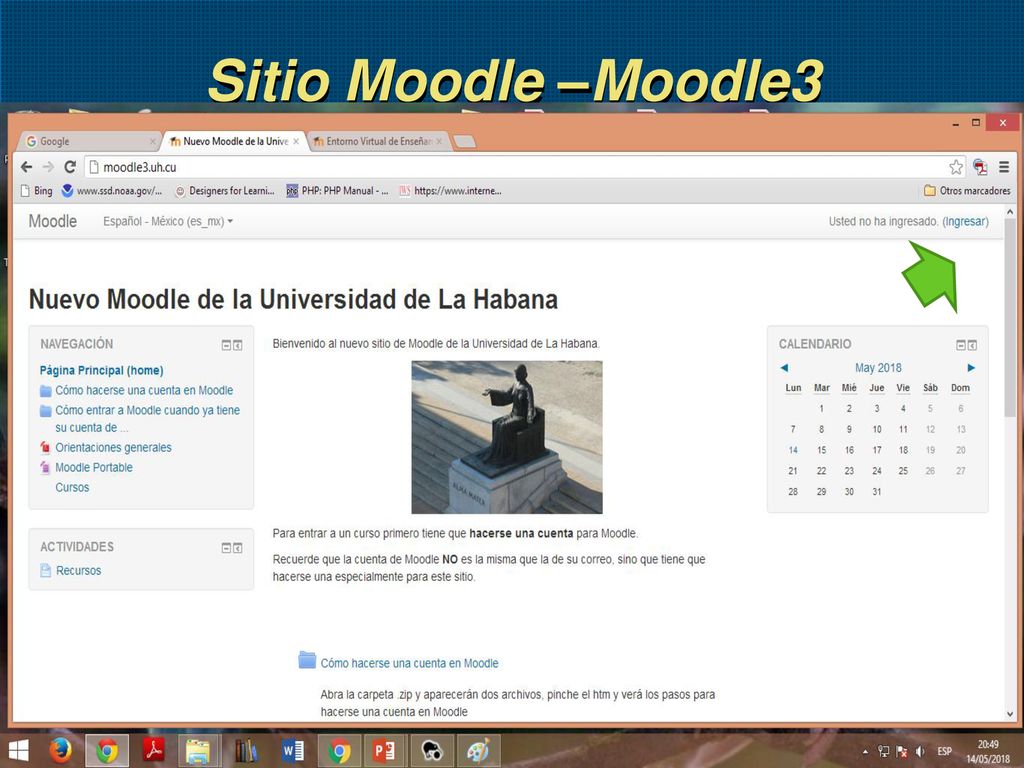Open Adobe Acrobat from the taskbar
1024x768 pixels.
pyautogui.click(x=154, y=750)
